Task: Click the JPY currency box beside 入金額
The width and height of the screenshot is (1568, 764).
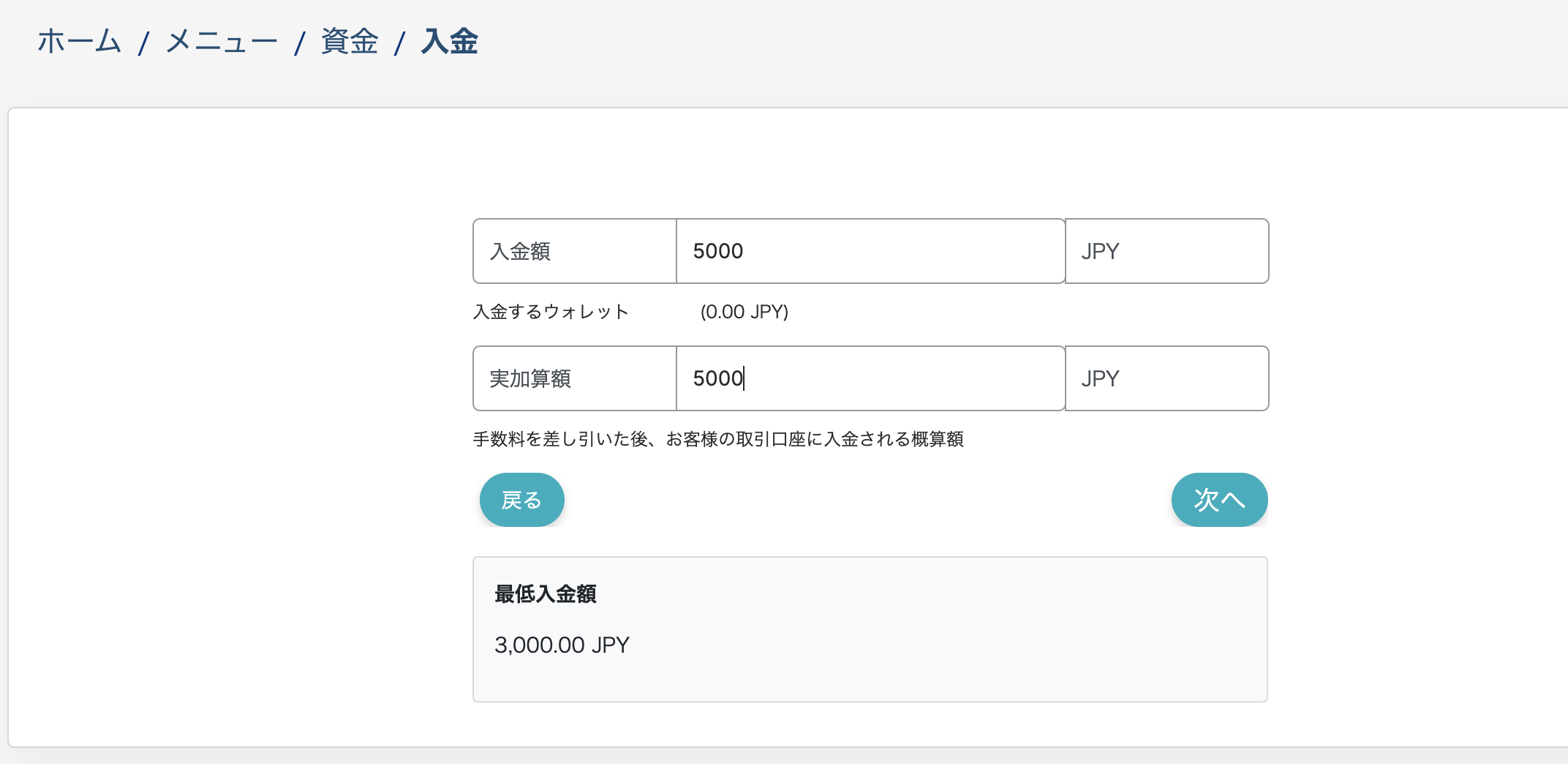Action: [1166, 251]
